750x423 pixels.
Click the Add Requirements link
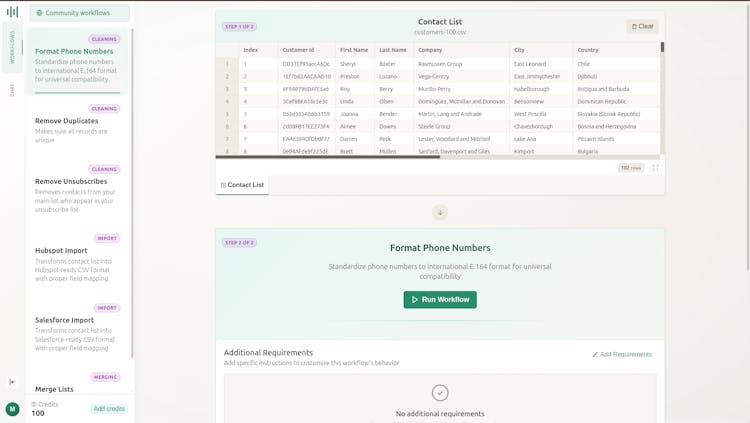pos(622,354)
